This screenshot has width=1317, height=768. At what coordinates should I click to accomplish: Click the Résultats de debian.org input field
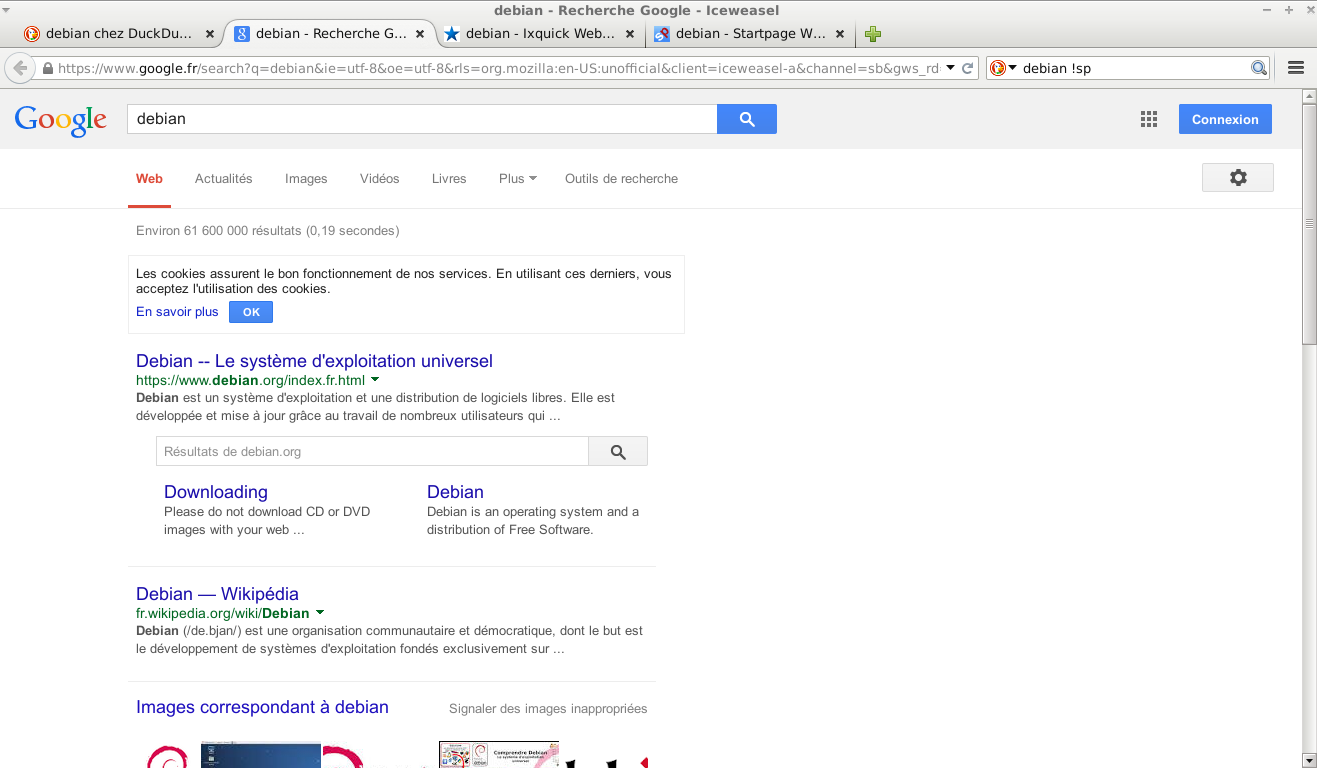pos(371,452)
